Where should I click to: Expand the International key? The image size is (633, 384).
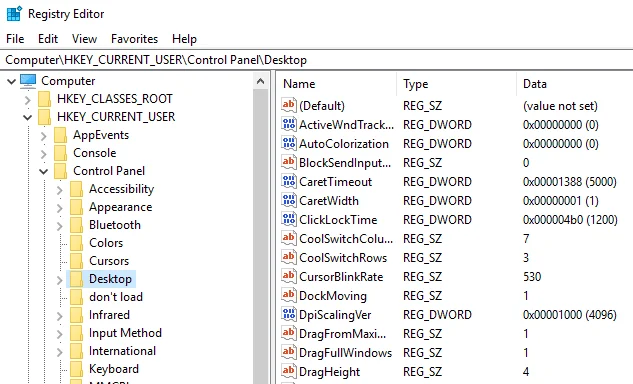(x=60, y=352)
